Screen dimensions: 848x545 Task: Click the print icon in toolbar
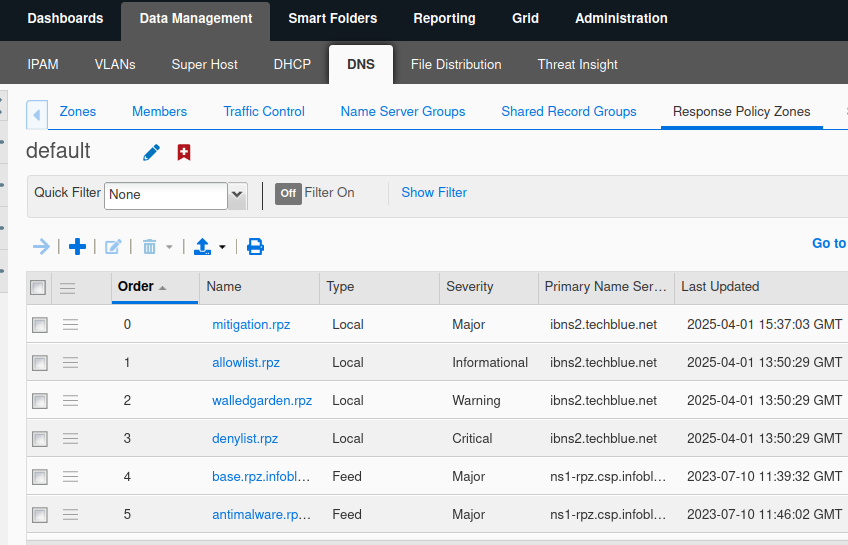pyautogui.click(x=255, y=246)
